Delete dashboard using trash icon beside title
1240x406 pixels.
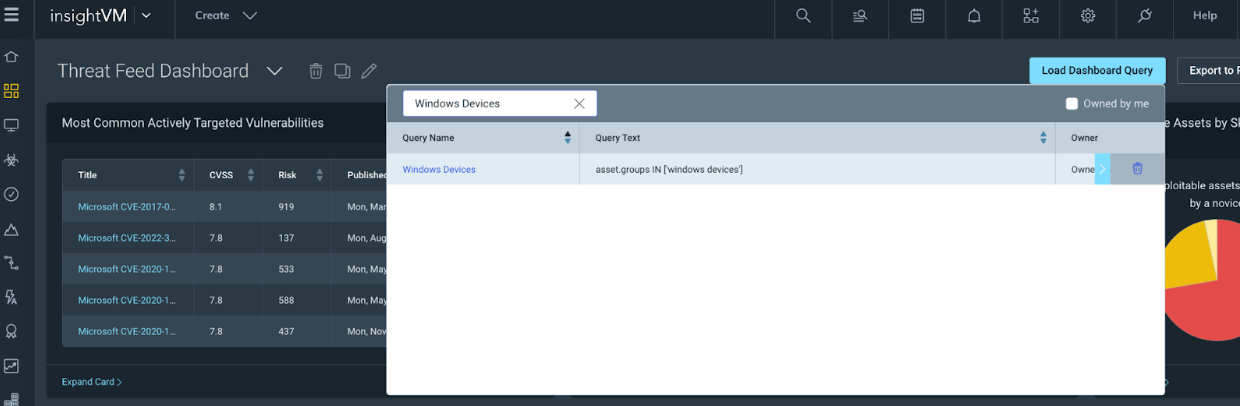click(x=316, y=71)
